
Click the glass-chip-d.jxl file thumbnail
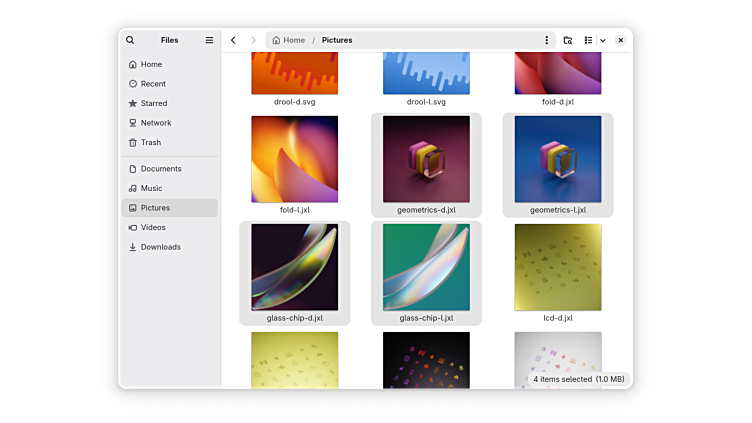[294, 267]
